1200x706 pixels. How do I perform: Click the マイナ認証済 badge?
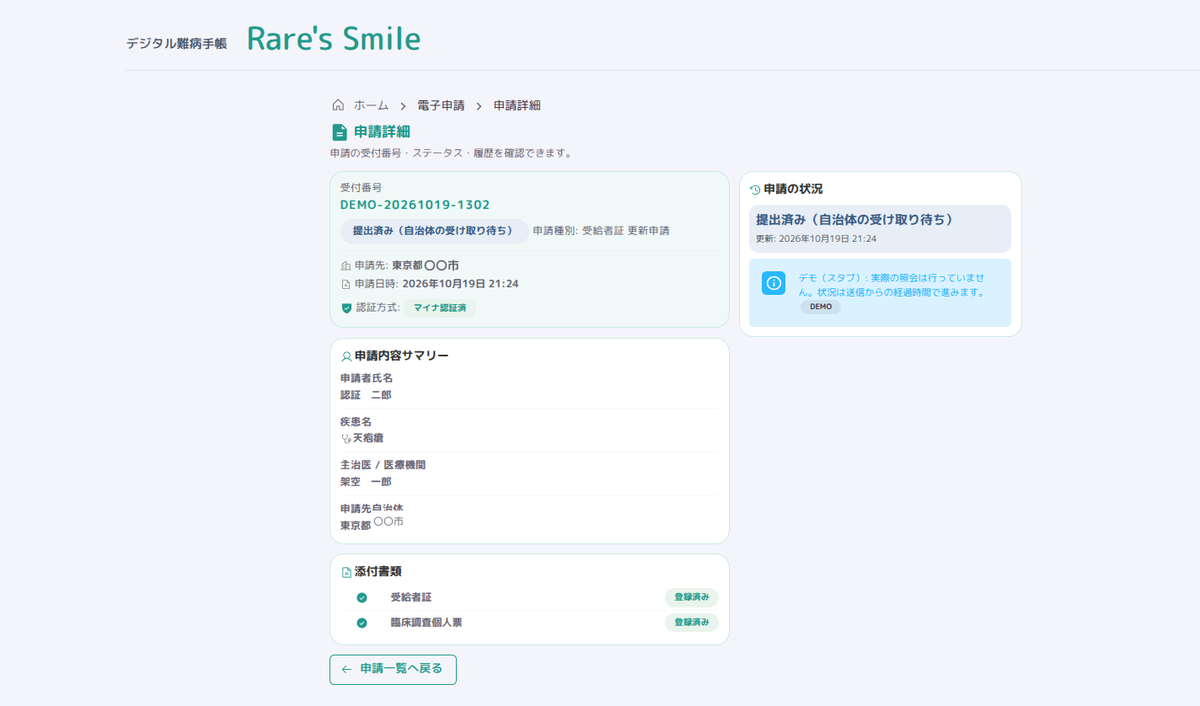pos(440,308)
